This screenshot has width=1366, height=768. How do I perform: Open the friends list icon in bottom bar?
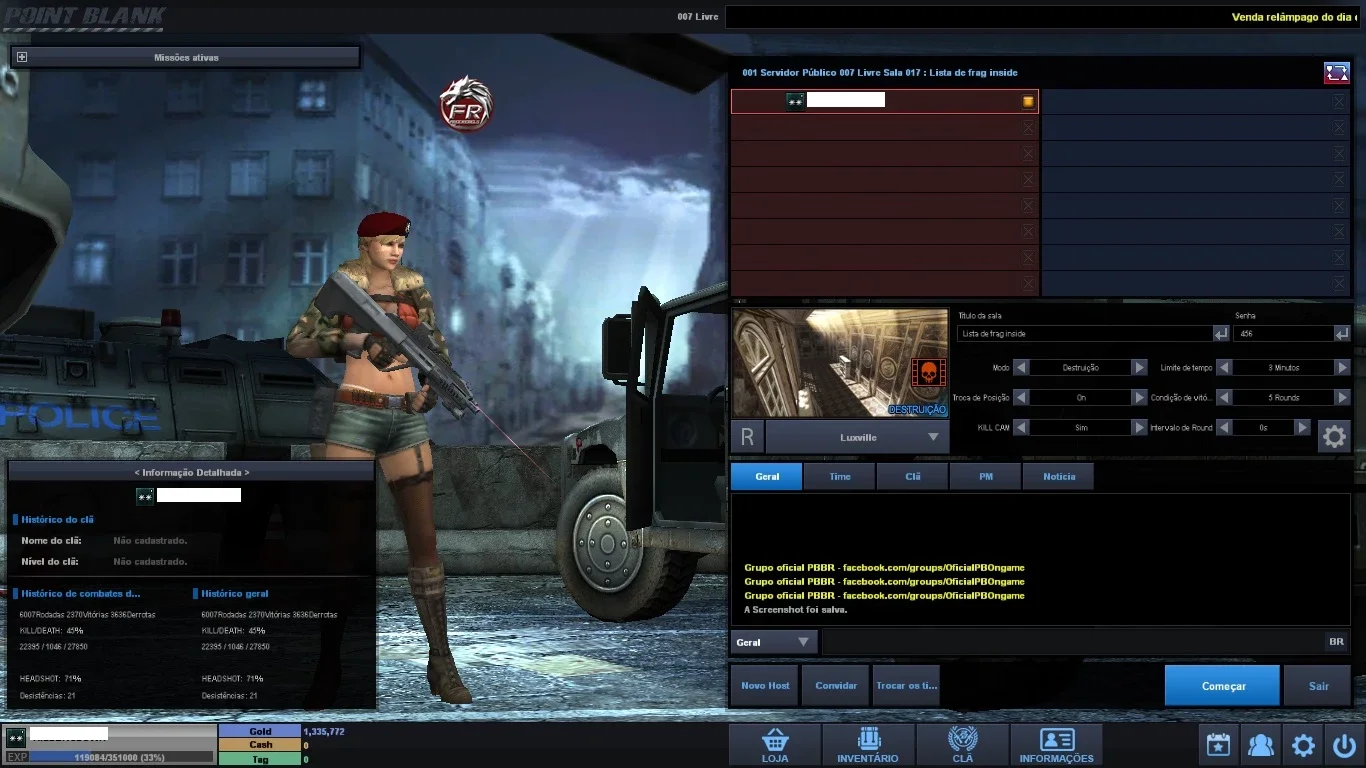[x=1261, y=745]
